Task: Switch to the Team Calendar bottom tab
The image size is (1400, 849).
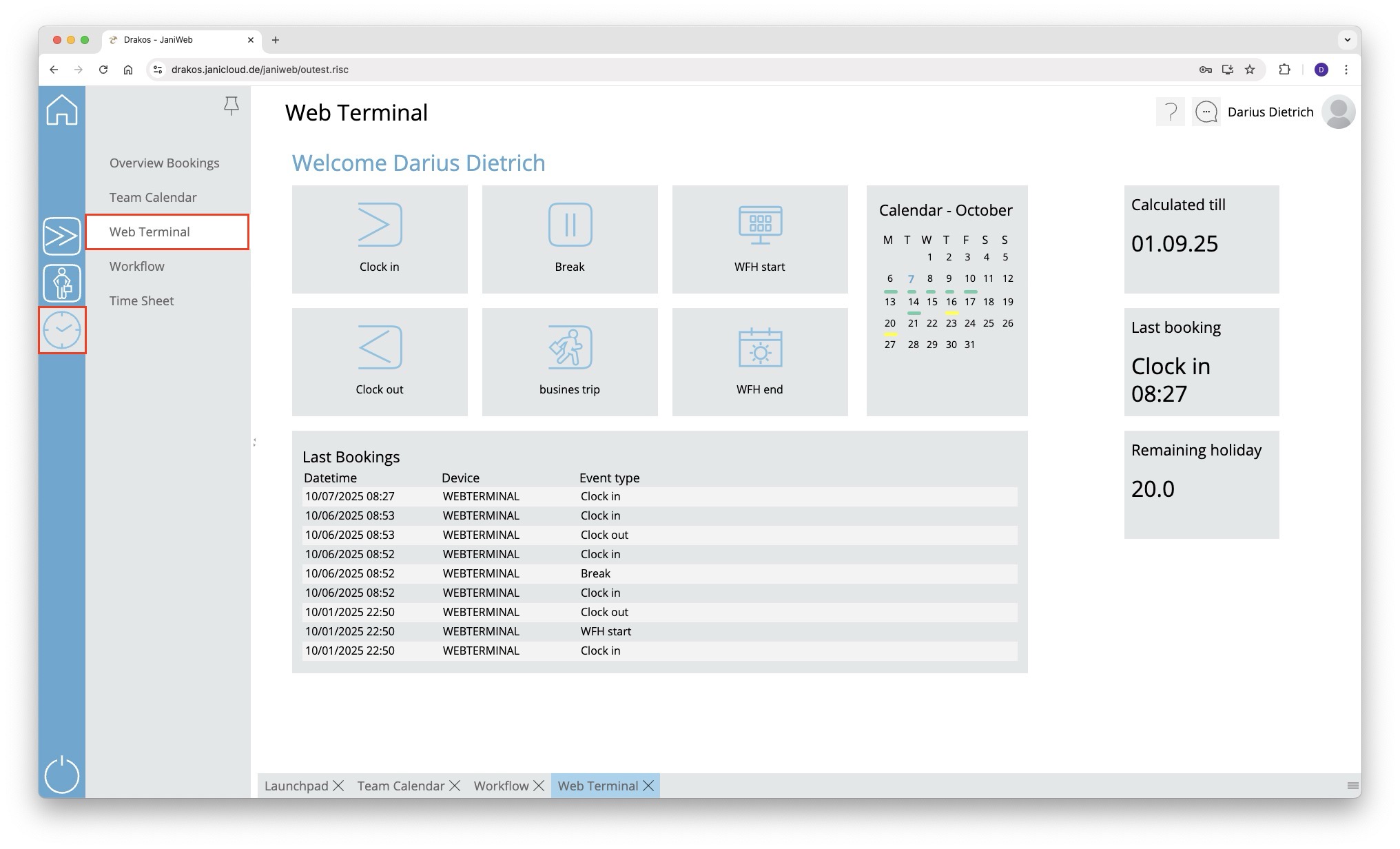Action: click(400, 786)
